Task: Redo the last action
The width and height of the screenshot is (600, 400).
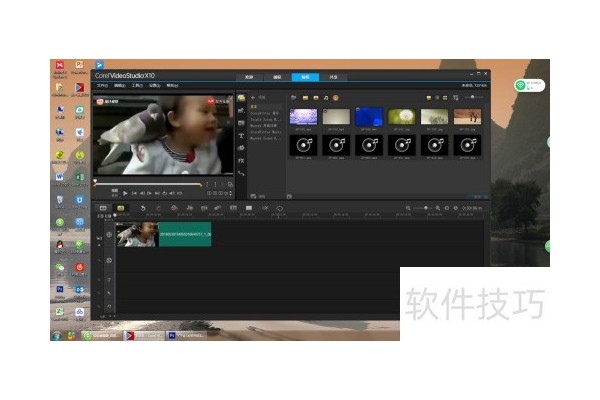Action: (158, 208)
